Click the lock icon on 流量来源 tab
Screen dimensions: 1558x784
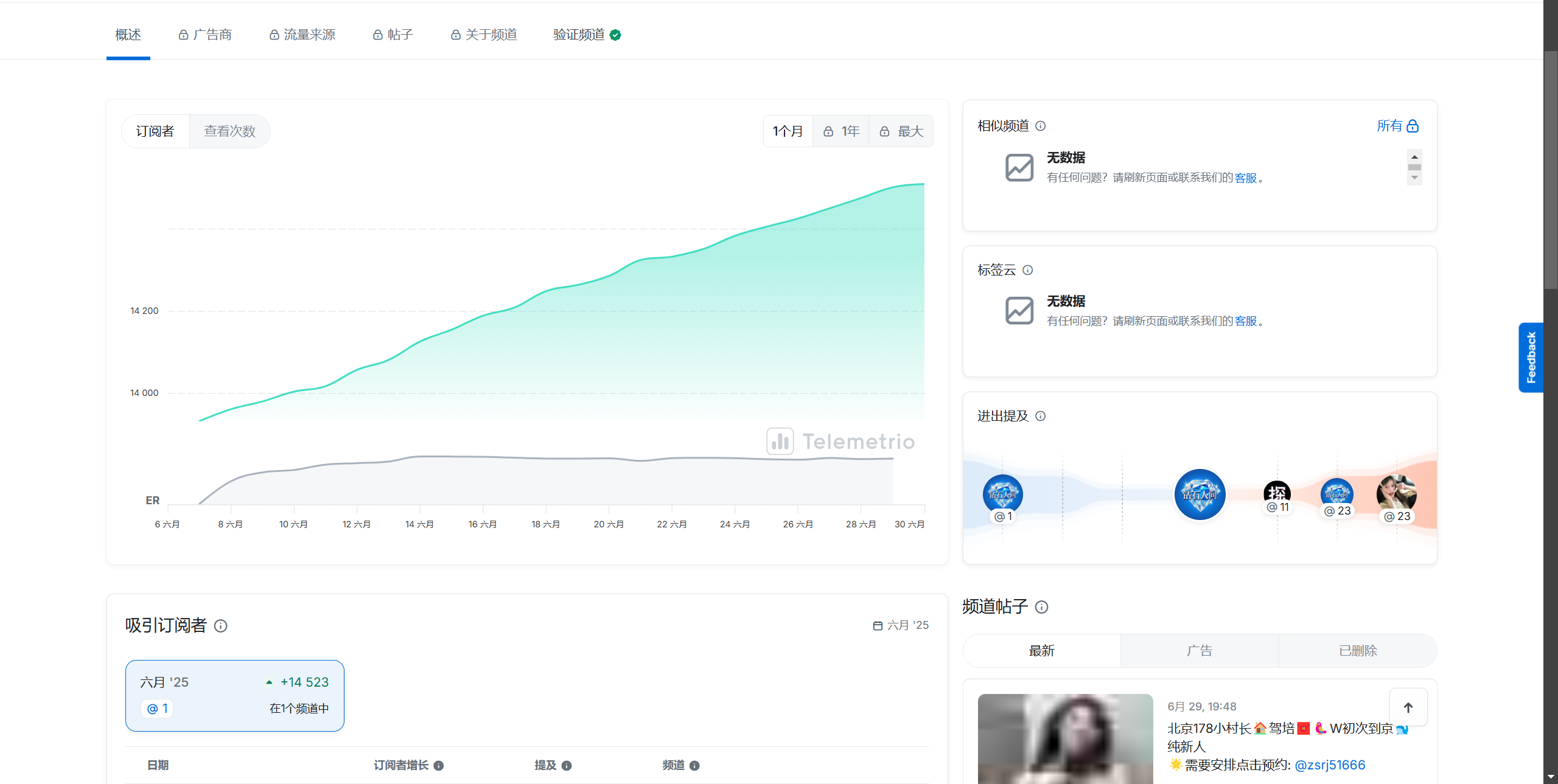pyautogui.click(x=274, y=35)
